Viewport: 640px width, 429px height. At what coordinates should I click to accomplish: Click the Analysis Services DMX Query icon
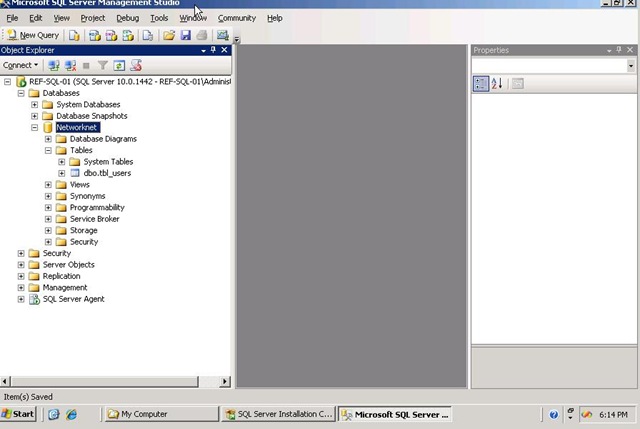(111, 36)
